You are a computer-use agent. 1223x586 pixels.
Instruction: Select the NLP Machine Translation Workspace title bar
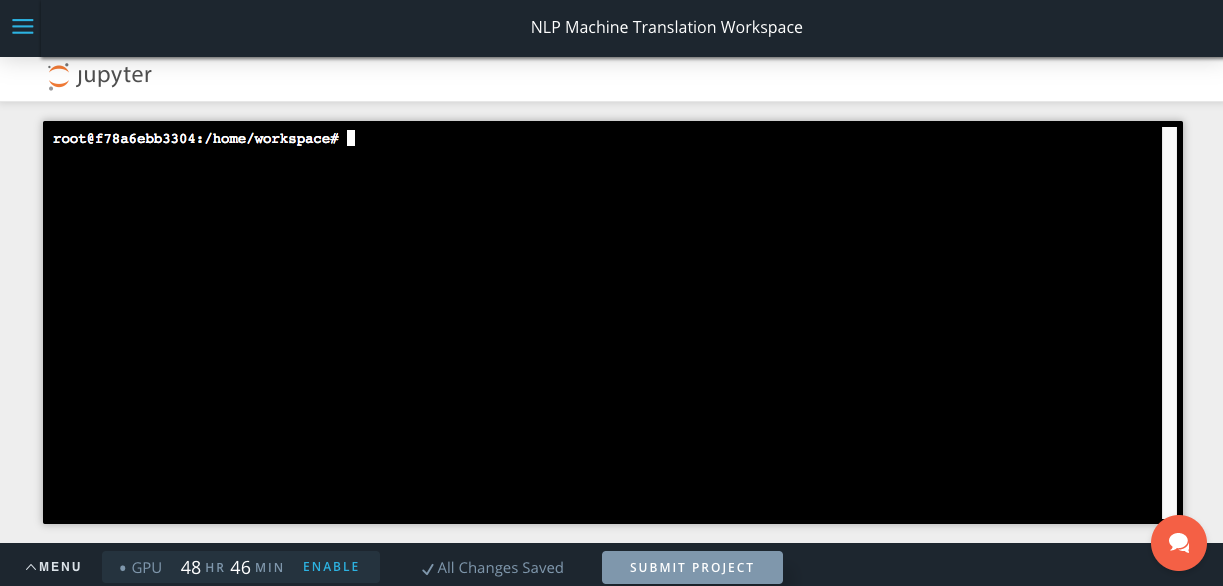coord(666,27)
